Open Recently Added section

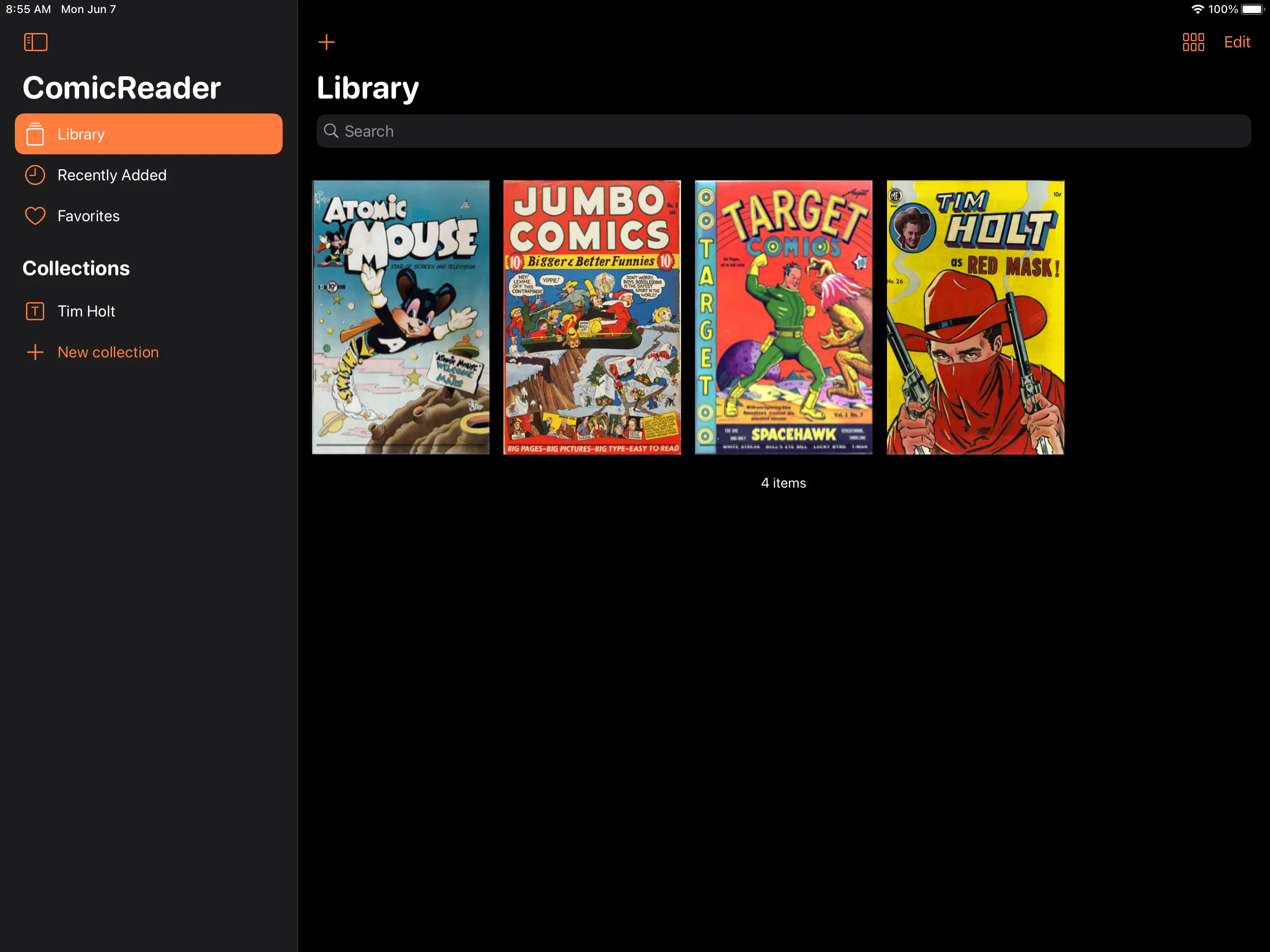tap(112, 175)
